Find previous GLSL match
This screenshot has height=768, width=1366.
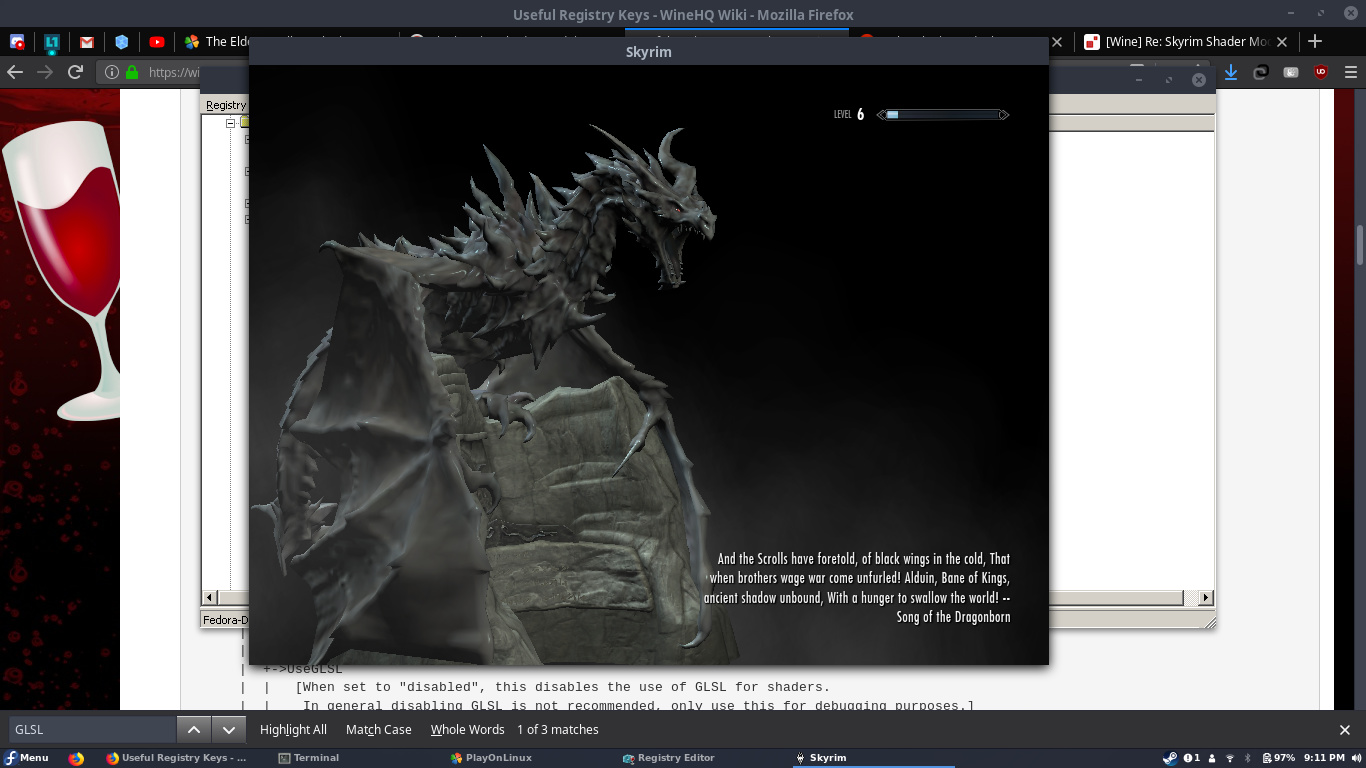click(x=194, y=730)
